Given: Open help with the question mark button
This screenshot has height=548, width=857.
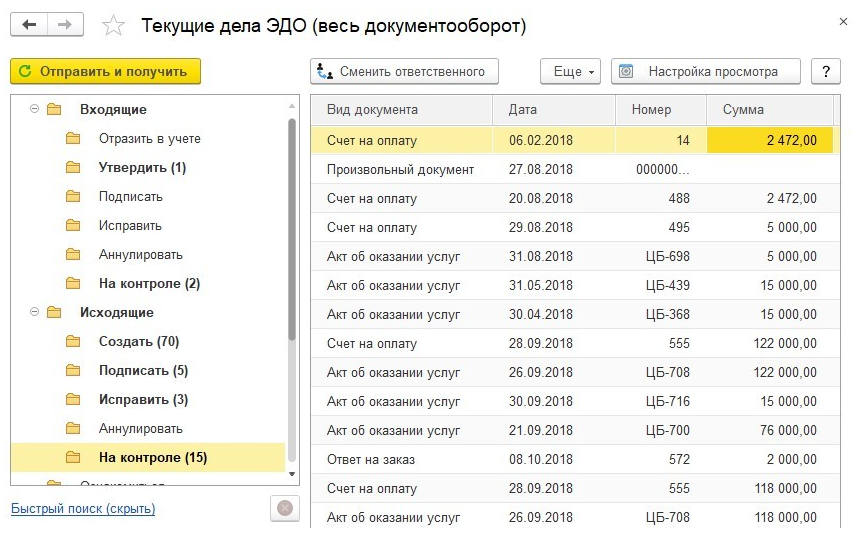Looking at the screenshot, I should click(x=826, y=72).
